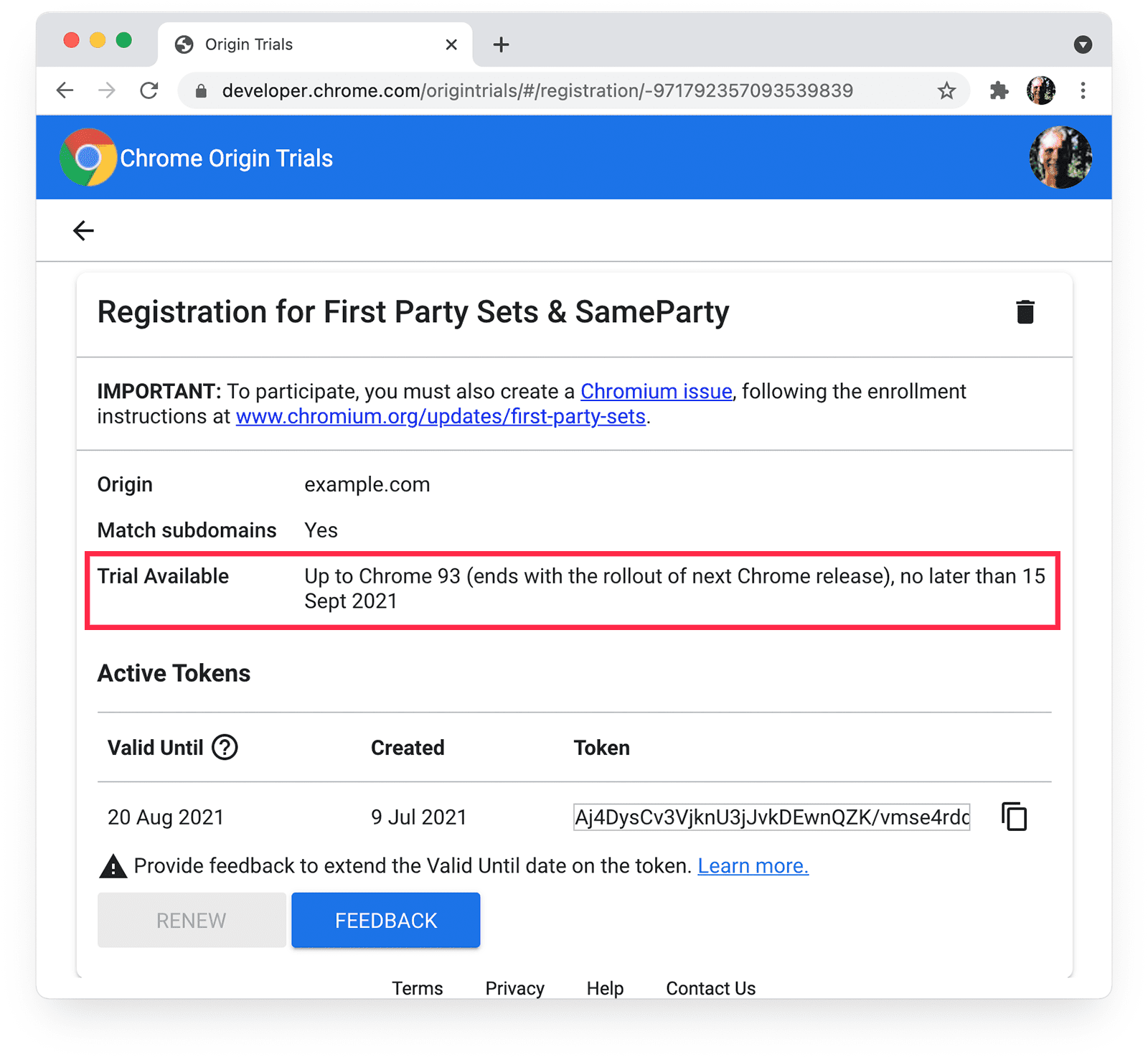This screenshot has height=1057, width=1148.
Task: View site security via the padlock icon
Action: [200, 90]
